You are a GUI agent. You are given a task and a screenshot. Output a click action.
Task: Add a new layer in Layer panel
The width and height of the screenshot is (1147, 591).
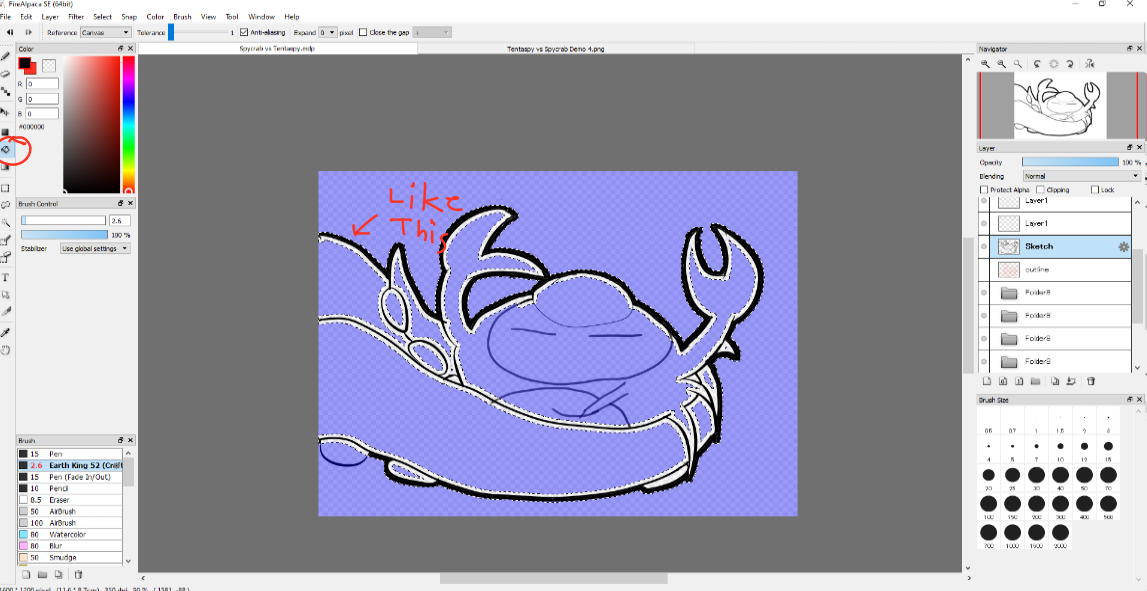click(986, 381)
